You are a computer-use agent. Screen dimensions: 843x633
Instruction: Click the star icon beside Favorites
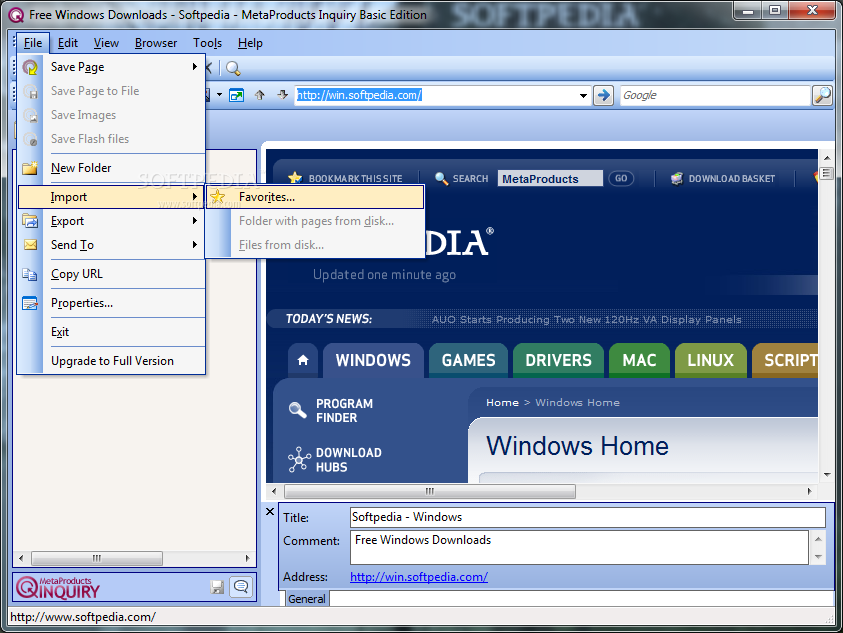[x=218, y=197]
